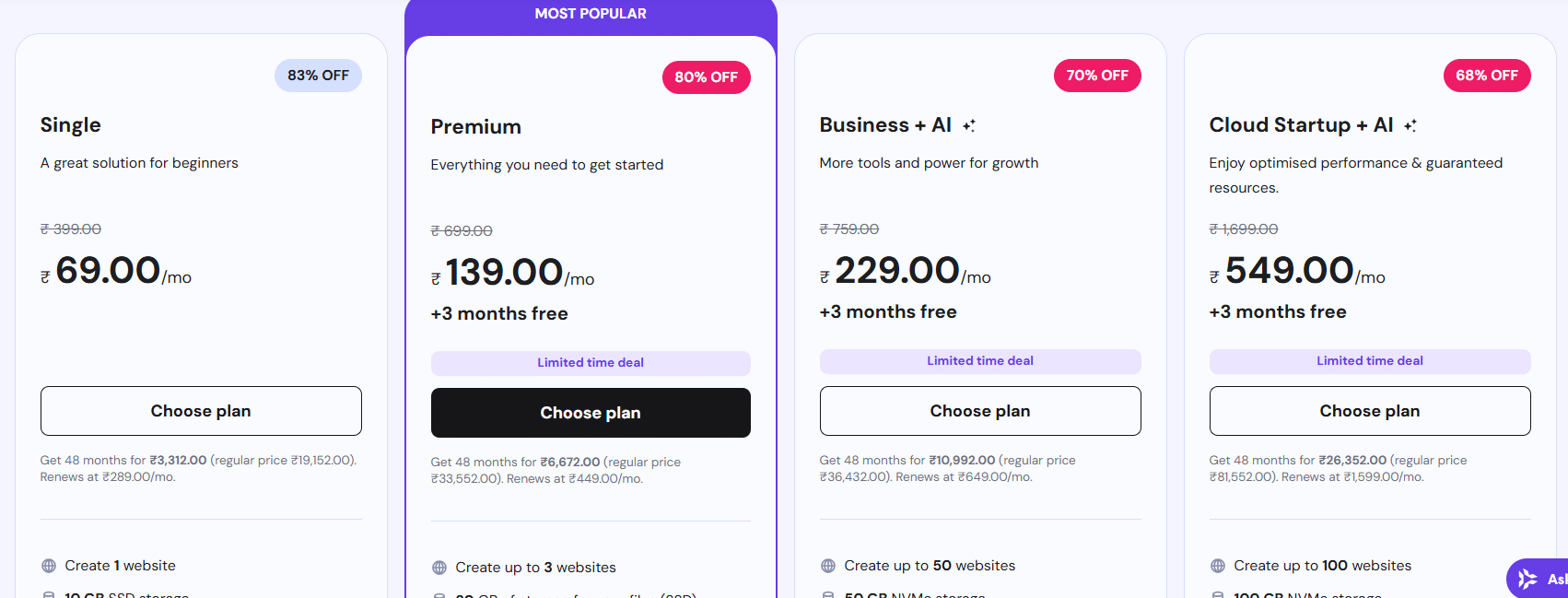Click the AI sparkle icon next to Business + AI
The width and height of the screenshot is (1568, 598).
click(967, 123)
